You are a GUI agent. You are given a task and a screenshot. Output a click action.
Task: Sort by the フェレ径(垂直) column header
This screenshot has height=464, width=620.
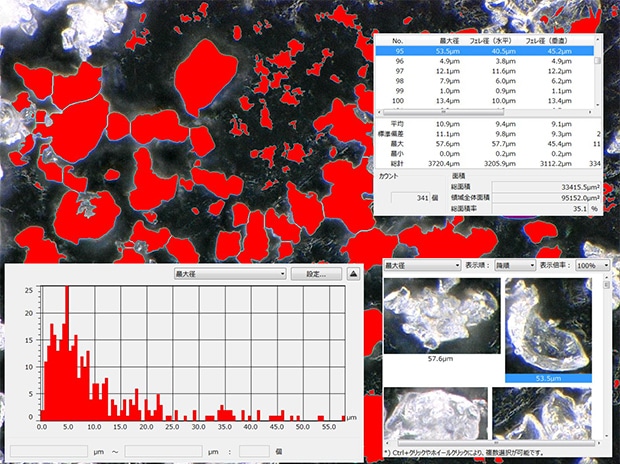[x=546, y=41]
